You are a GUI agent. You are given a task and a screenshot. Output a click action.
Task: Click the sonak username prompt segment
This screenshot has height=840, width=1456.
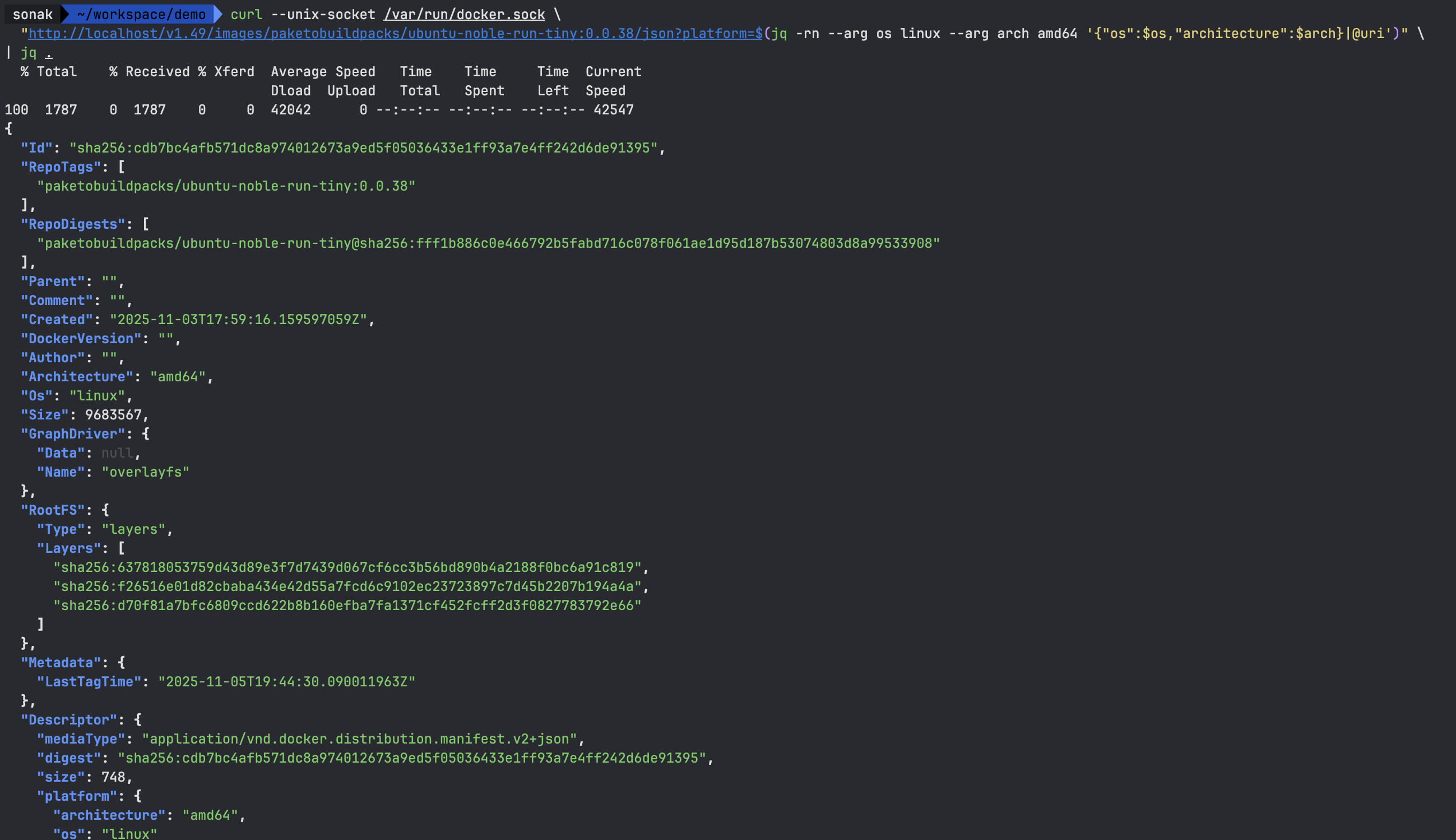(33, 15)
